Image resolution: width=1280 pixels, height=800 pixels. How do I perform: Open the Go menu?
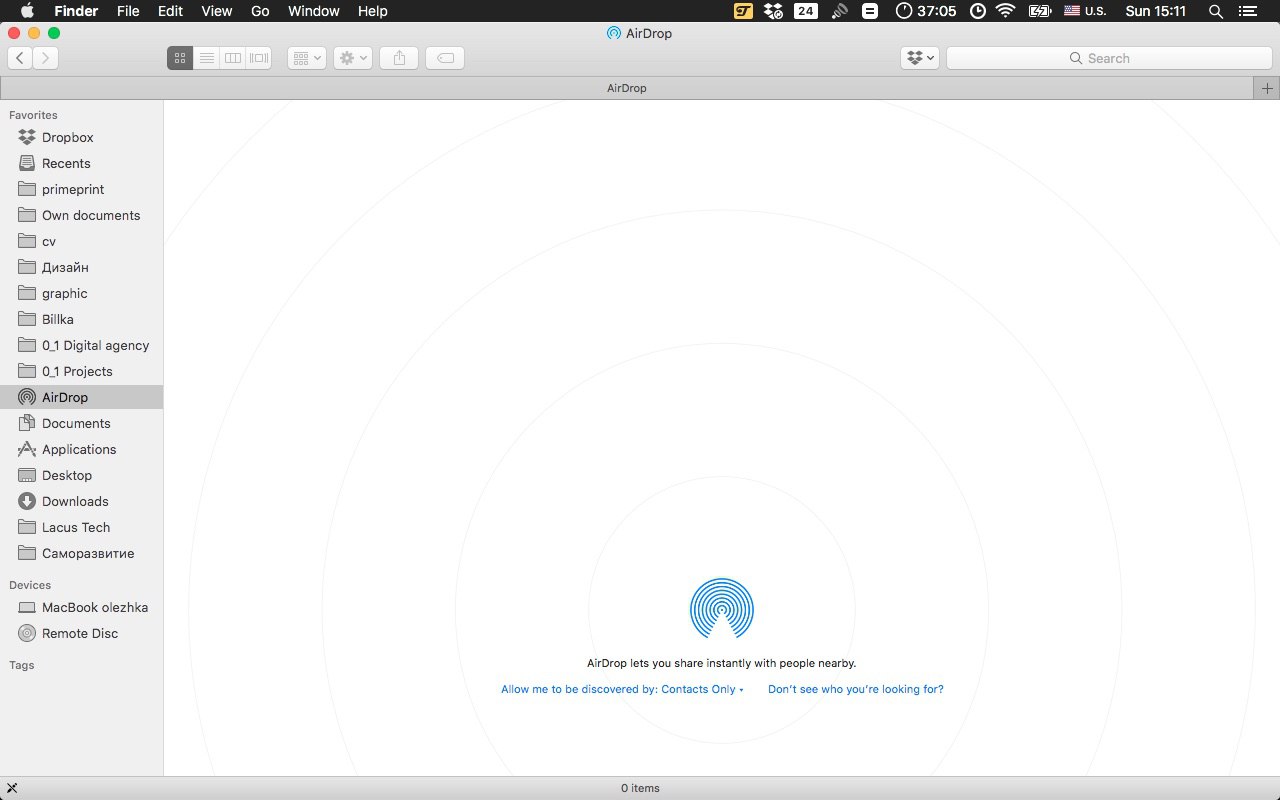tap(260, 11)
